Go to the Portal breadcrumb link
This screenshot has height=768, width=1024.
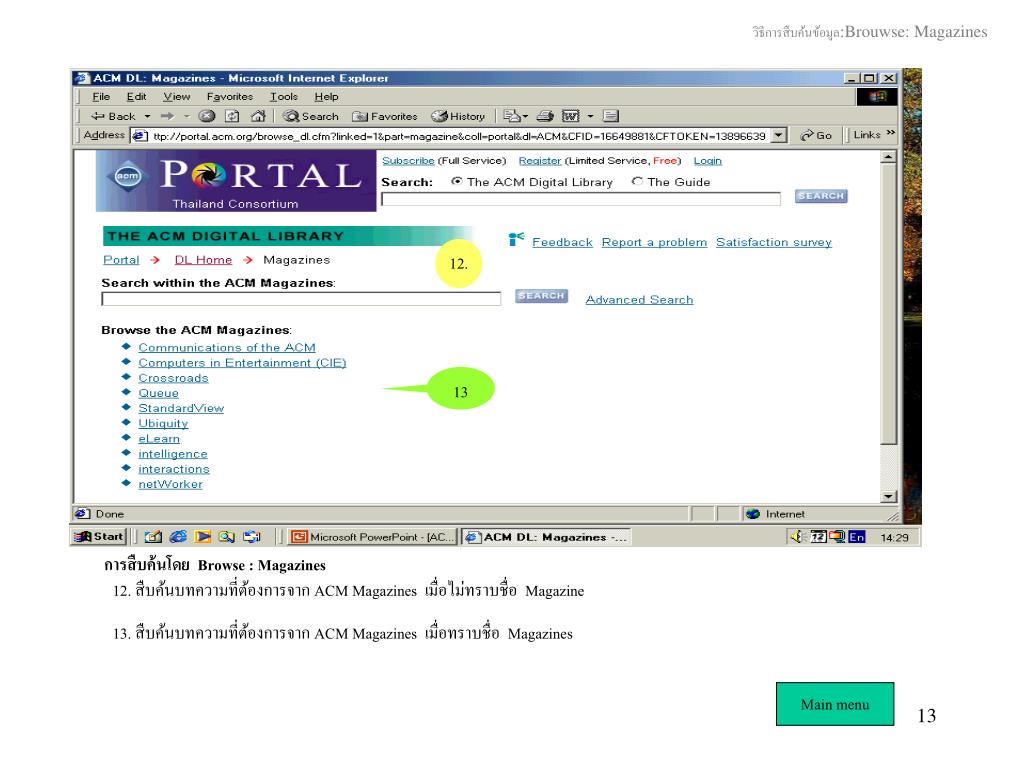(121, 259)
